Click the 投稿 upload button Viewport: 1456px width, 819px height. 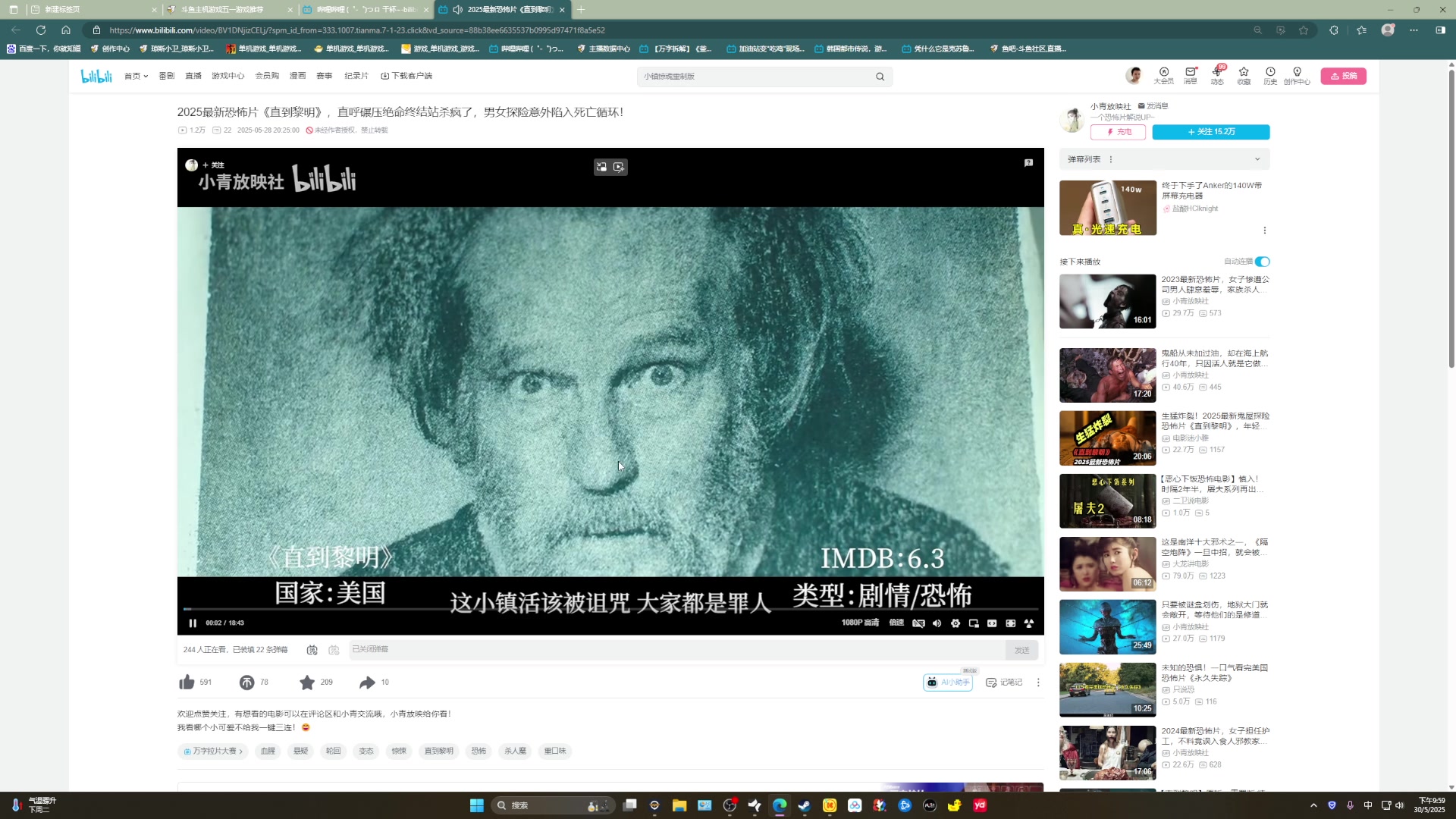pos(1344,76)
